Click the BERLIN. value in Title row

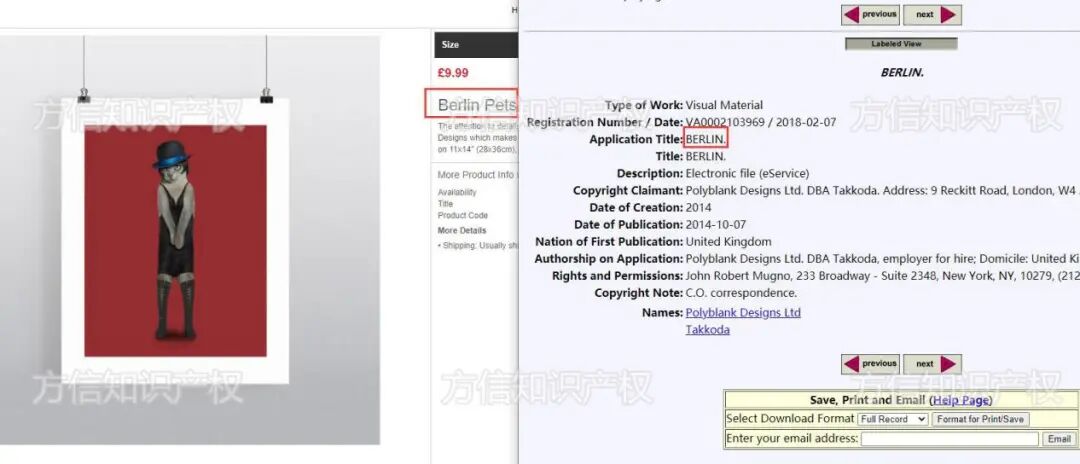(705, 156)
